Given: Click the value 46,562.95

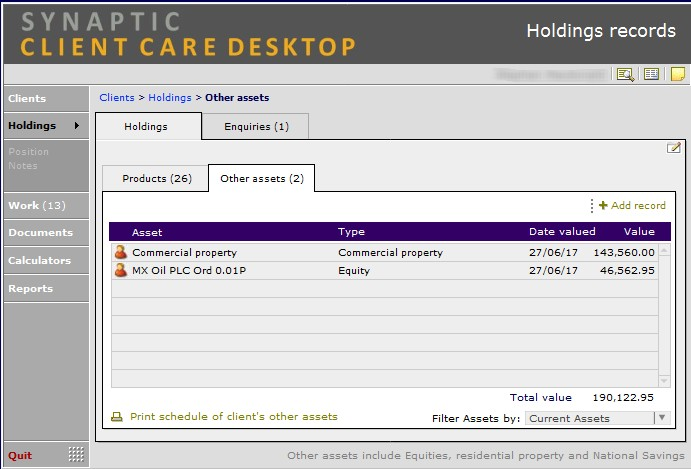Looking at the screenshot, I should click(627, 271).
